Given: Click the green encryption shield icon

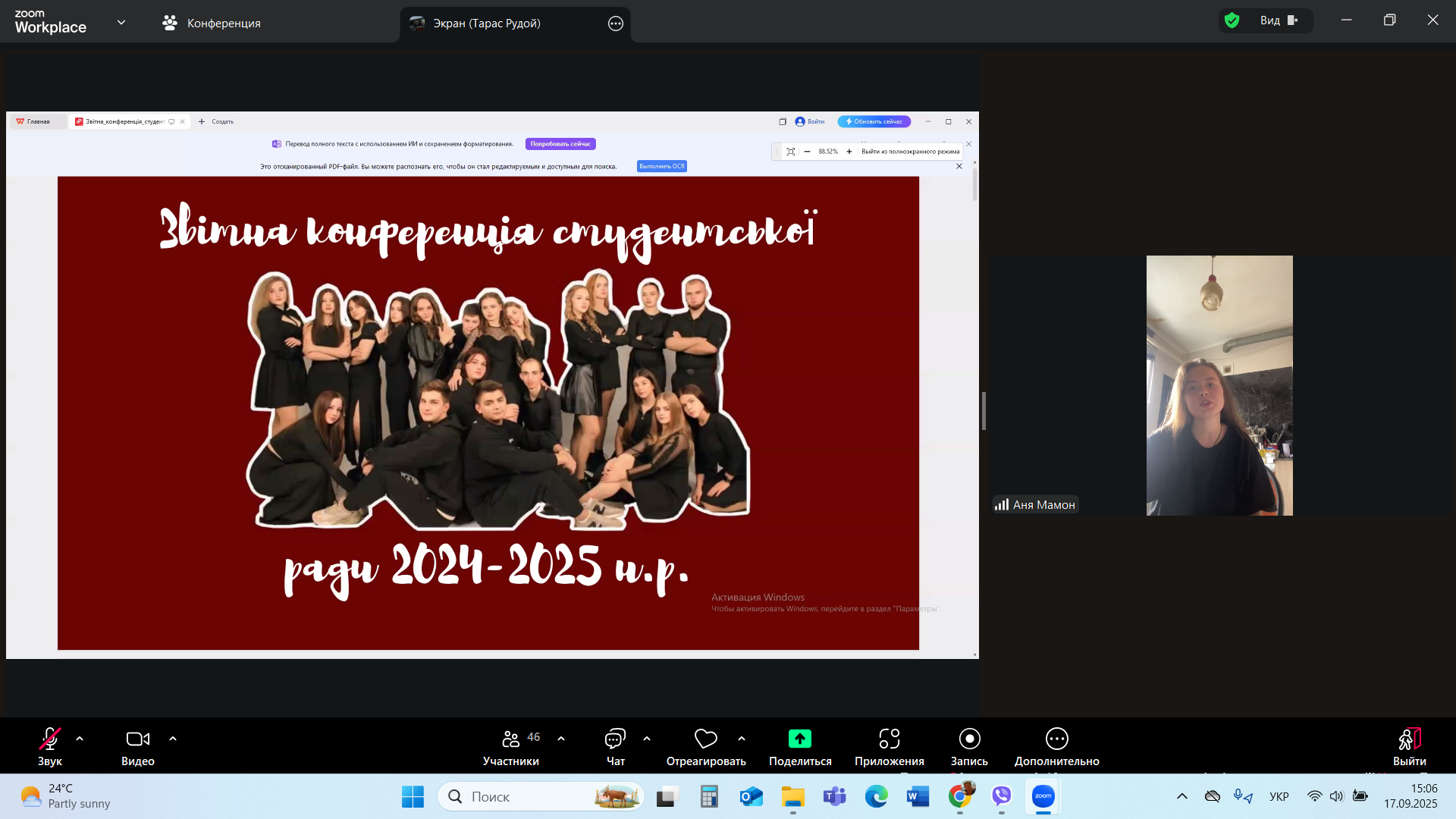Looking at the screenshot, I should 1232,20.
